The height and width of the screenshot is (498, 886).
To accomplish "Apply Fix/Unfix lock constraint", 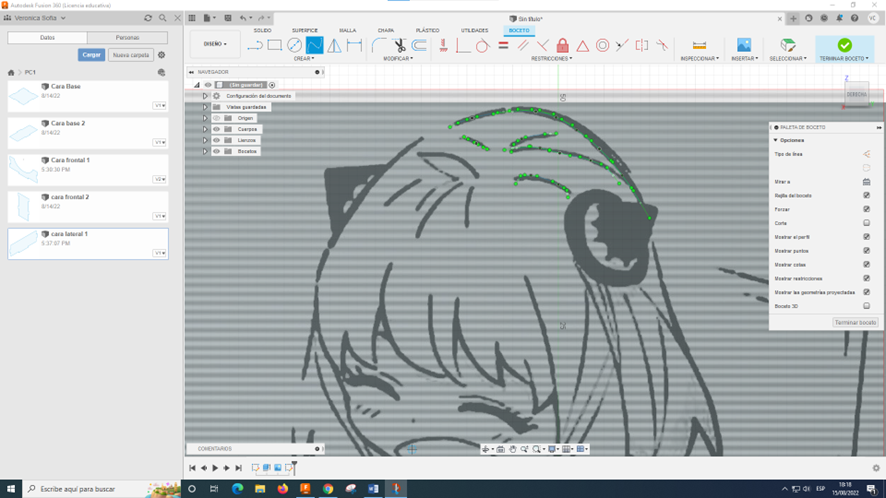I will [x=562, y=45].
